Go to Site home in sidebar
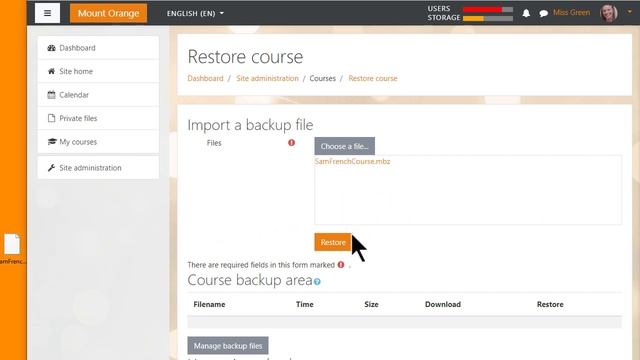 98,71
